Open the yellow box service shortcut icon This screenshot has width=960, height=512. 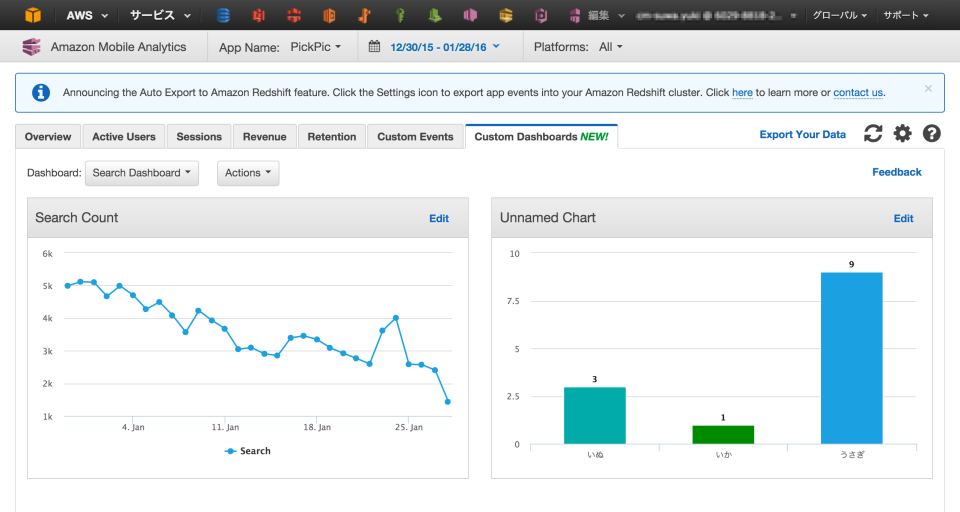[506, 15]
